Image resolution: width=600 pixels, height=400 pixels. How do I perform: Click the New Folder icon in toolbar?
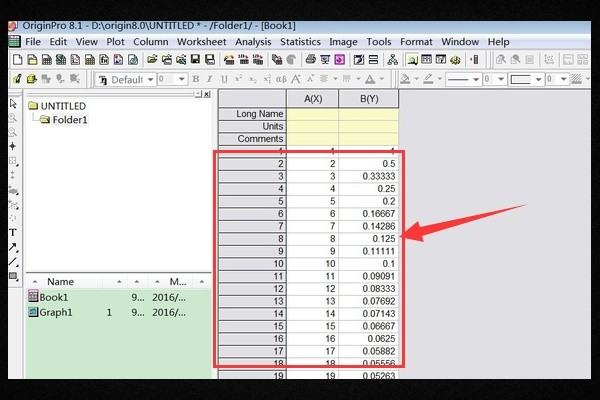32,60
